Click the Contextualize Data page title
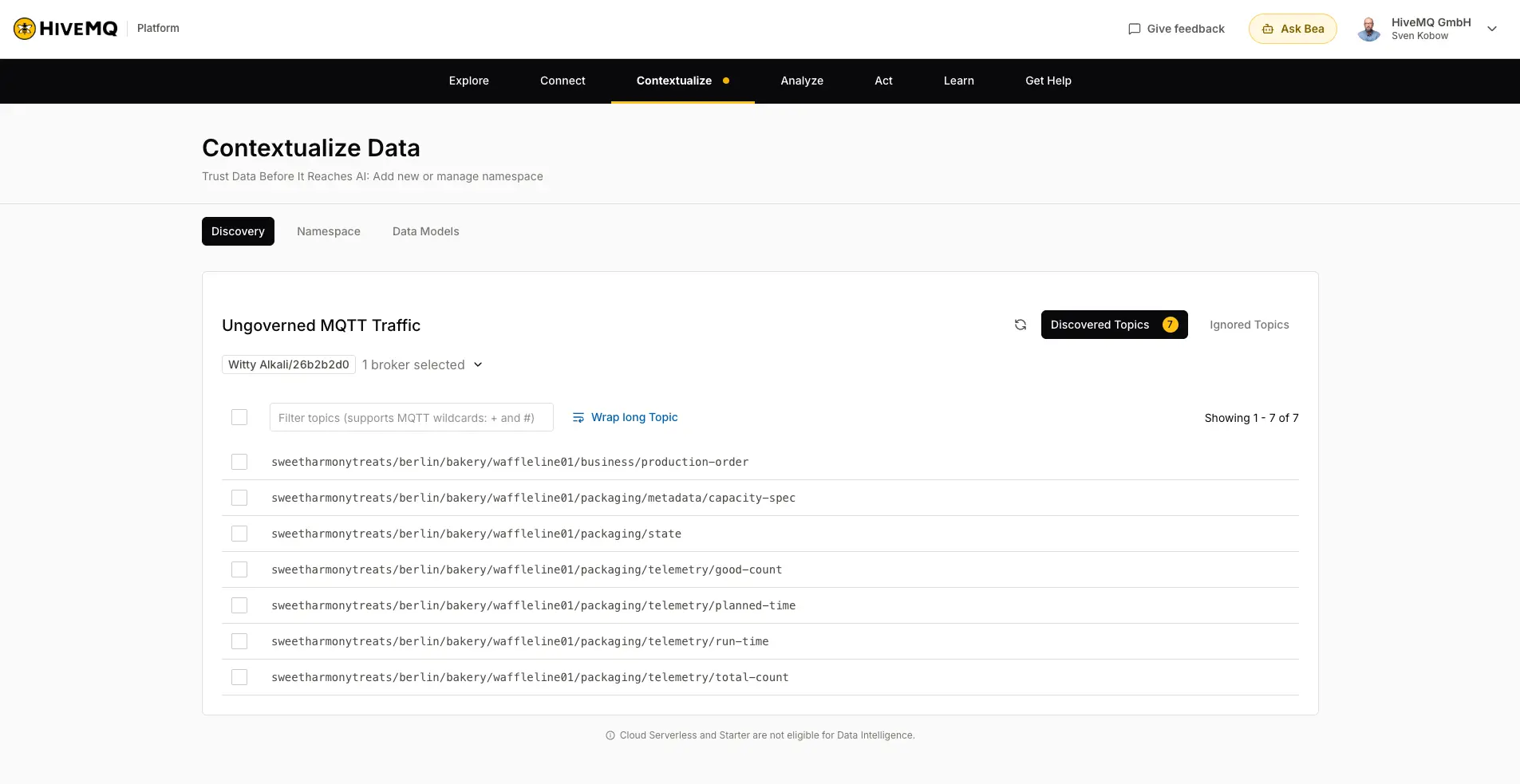The height and width of the screenshot is (784, 1520). pyautogui.click(x=311, y=148)
